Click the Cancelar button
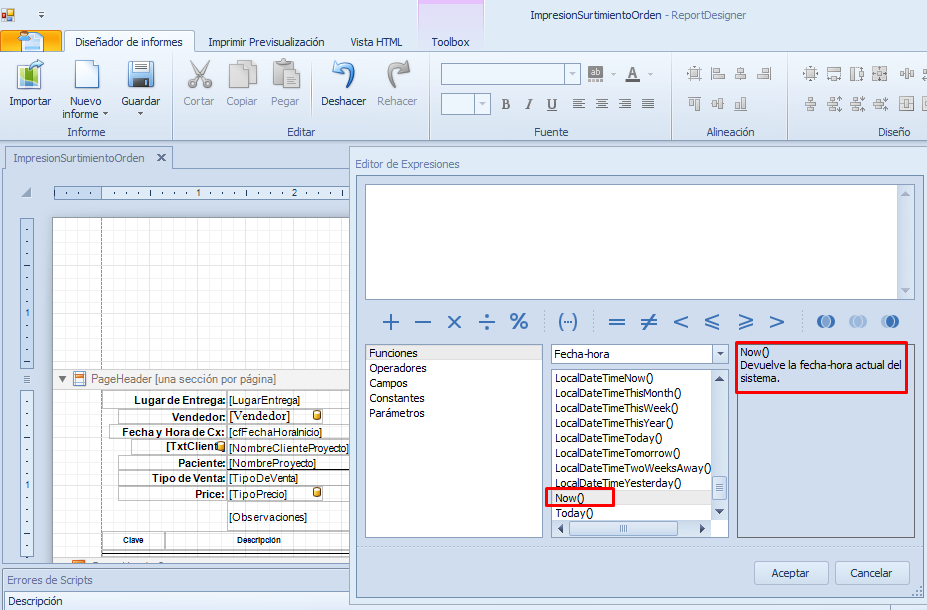The height and width of the screenshot is (610, 927). 870,573
